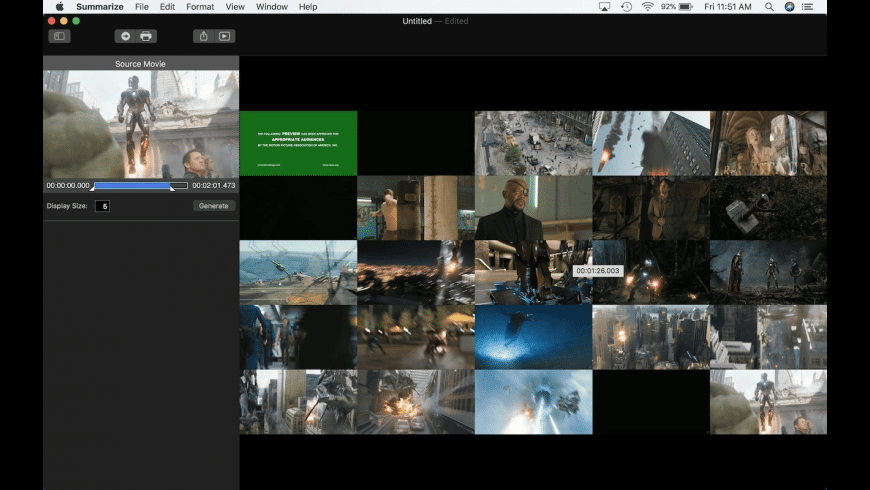
Task: Select the blonde woman in restaurant thumbnail
Action: coord(768,143)
